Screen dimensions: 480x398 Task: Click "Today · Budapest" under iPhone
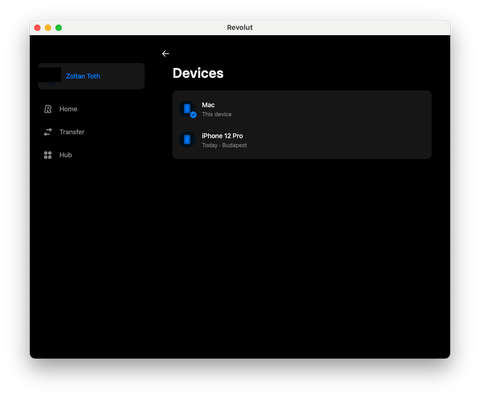tap(224, 145)
